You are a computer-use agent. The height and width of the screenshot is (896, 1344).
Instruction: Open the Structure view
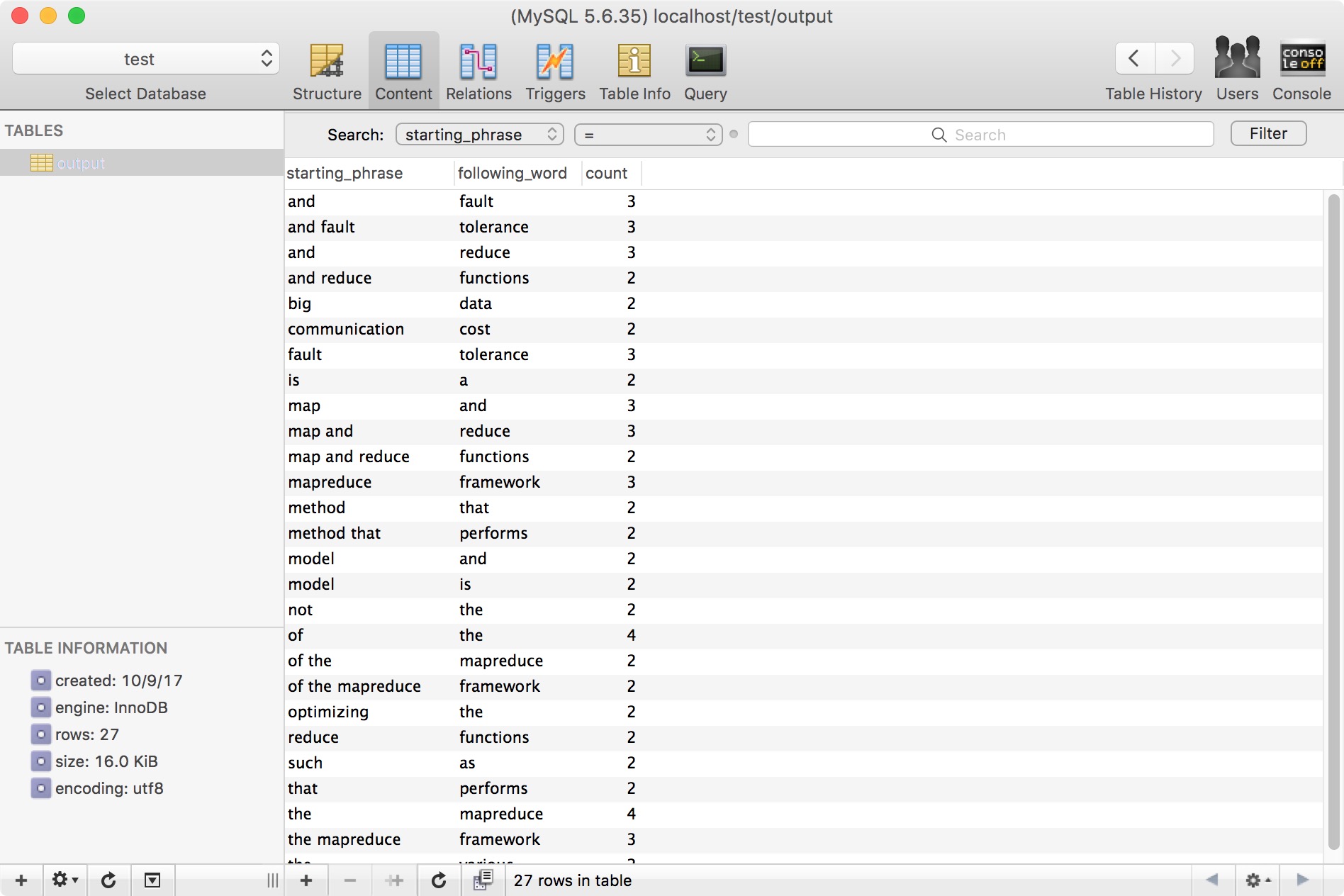327,72
